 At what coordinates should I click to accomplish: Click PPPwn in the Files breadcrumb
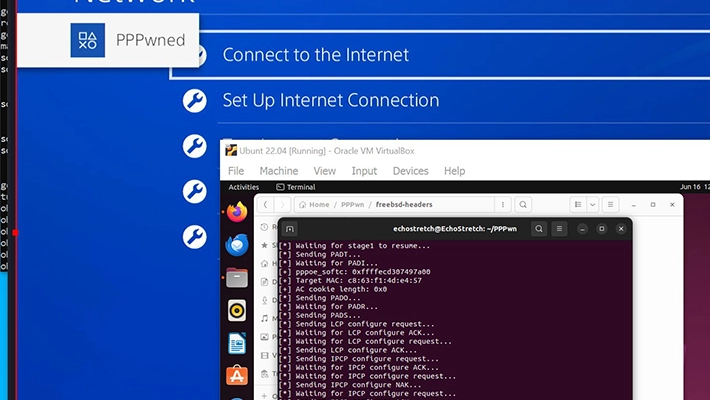(353, 204)
